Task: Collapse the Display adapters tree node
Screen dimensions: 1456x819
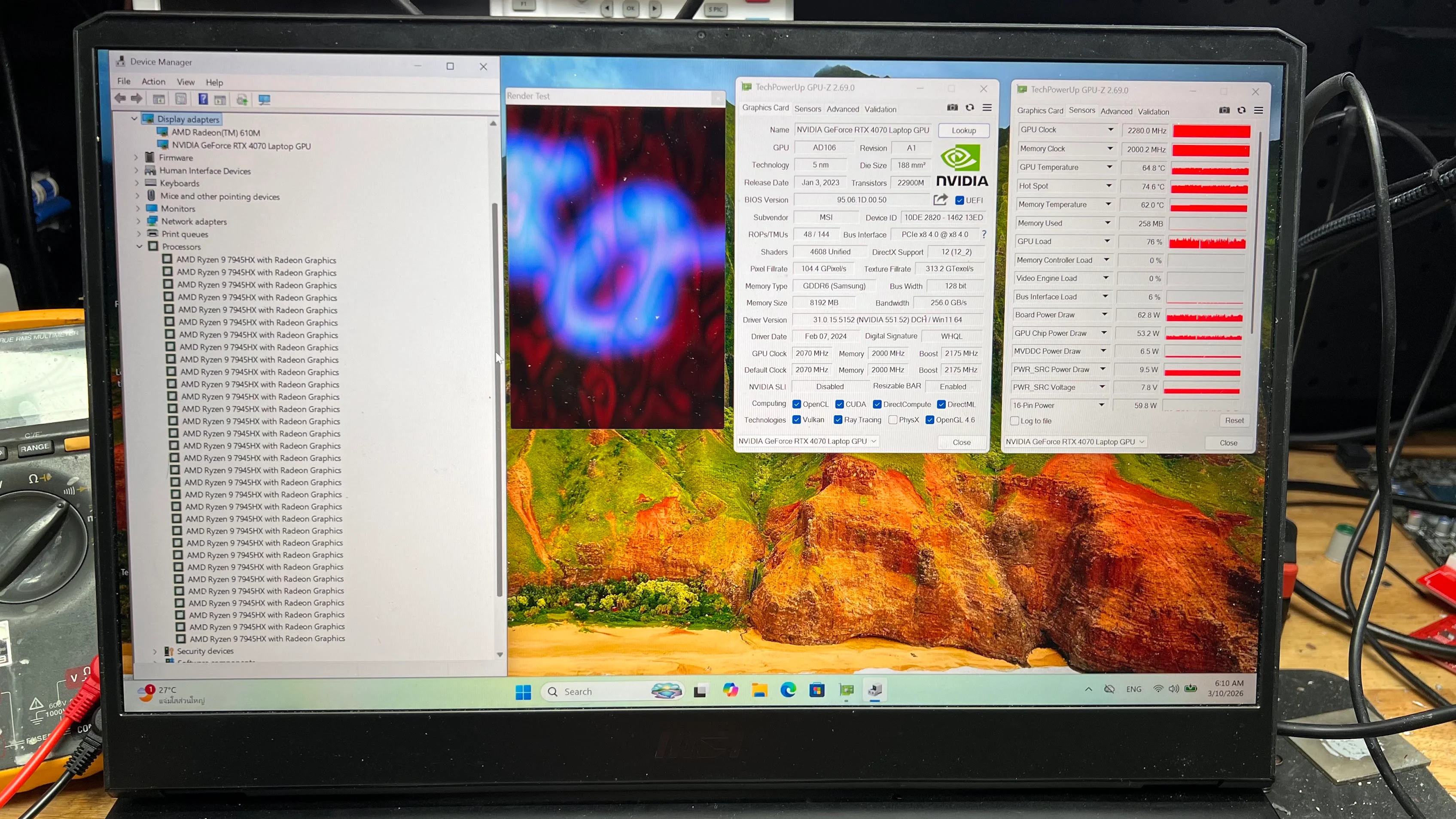Action: [x=134, y=119]
